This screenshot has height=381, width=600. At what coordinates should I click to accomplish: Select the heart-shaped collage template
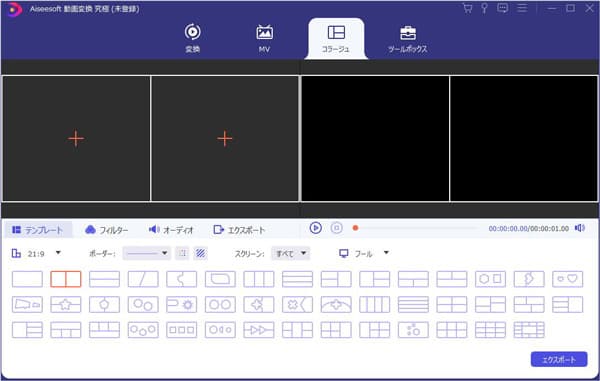click(567, 279)
